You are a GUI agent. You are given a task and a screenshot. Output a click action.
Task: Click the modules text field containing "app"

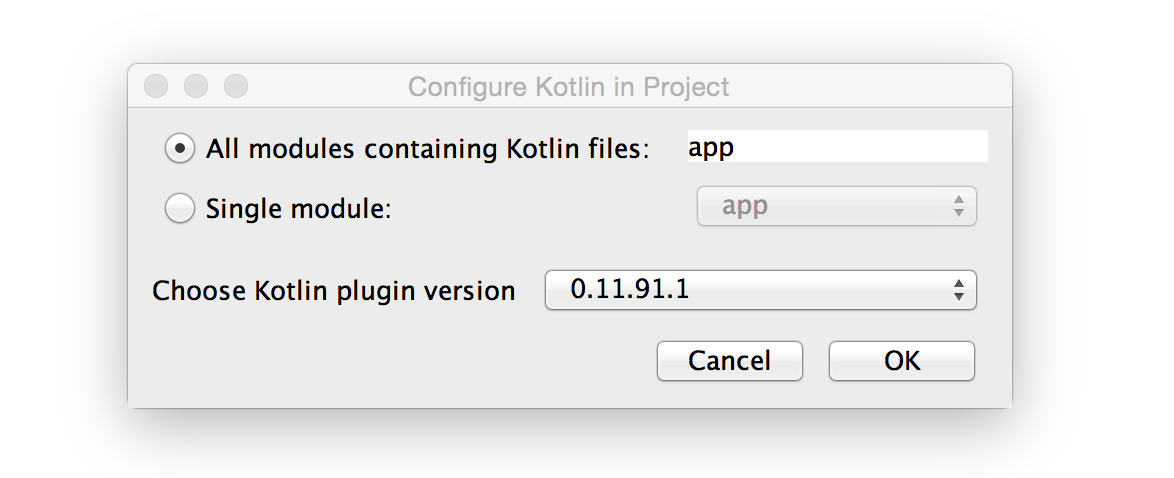click(x=836, y=147)
